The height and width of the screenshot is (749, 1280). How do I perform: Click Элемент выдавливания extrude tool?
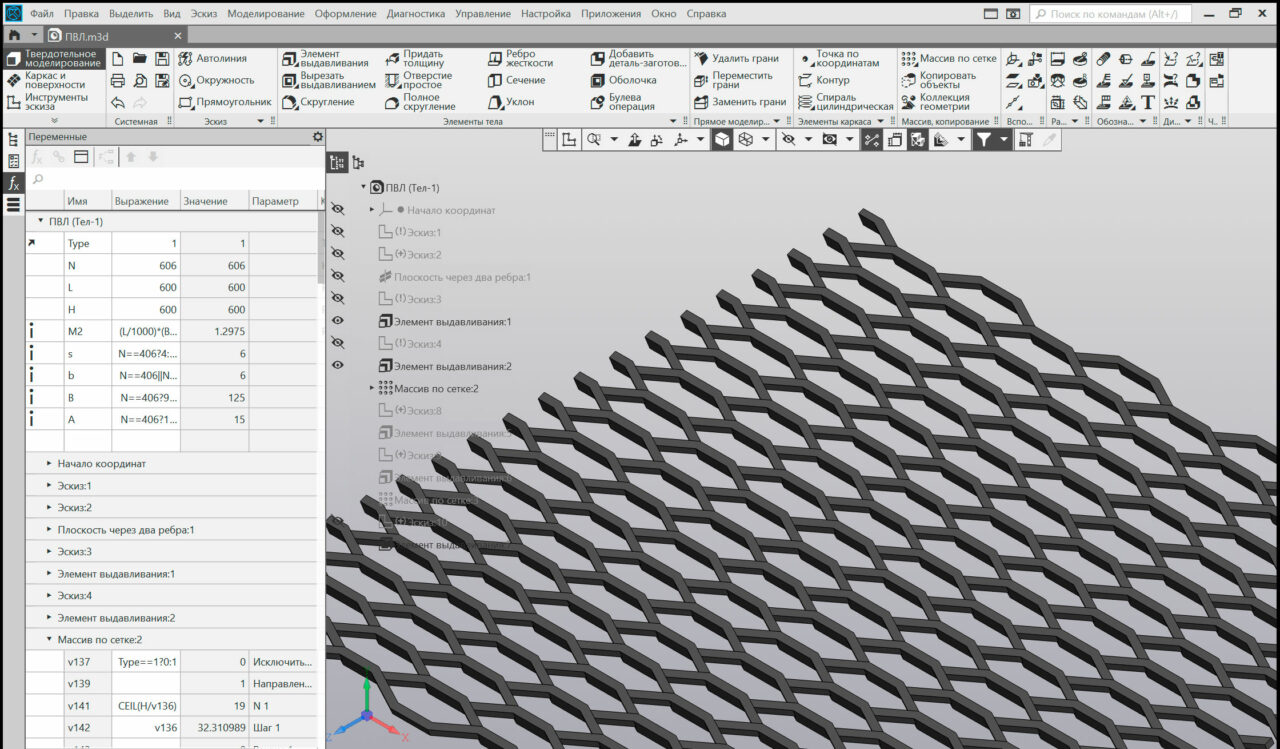pos(325,58)
